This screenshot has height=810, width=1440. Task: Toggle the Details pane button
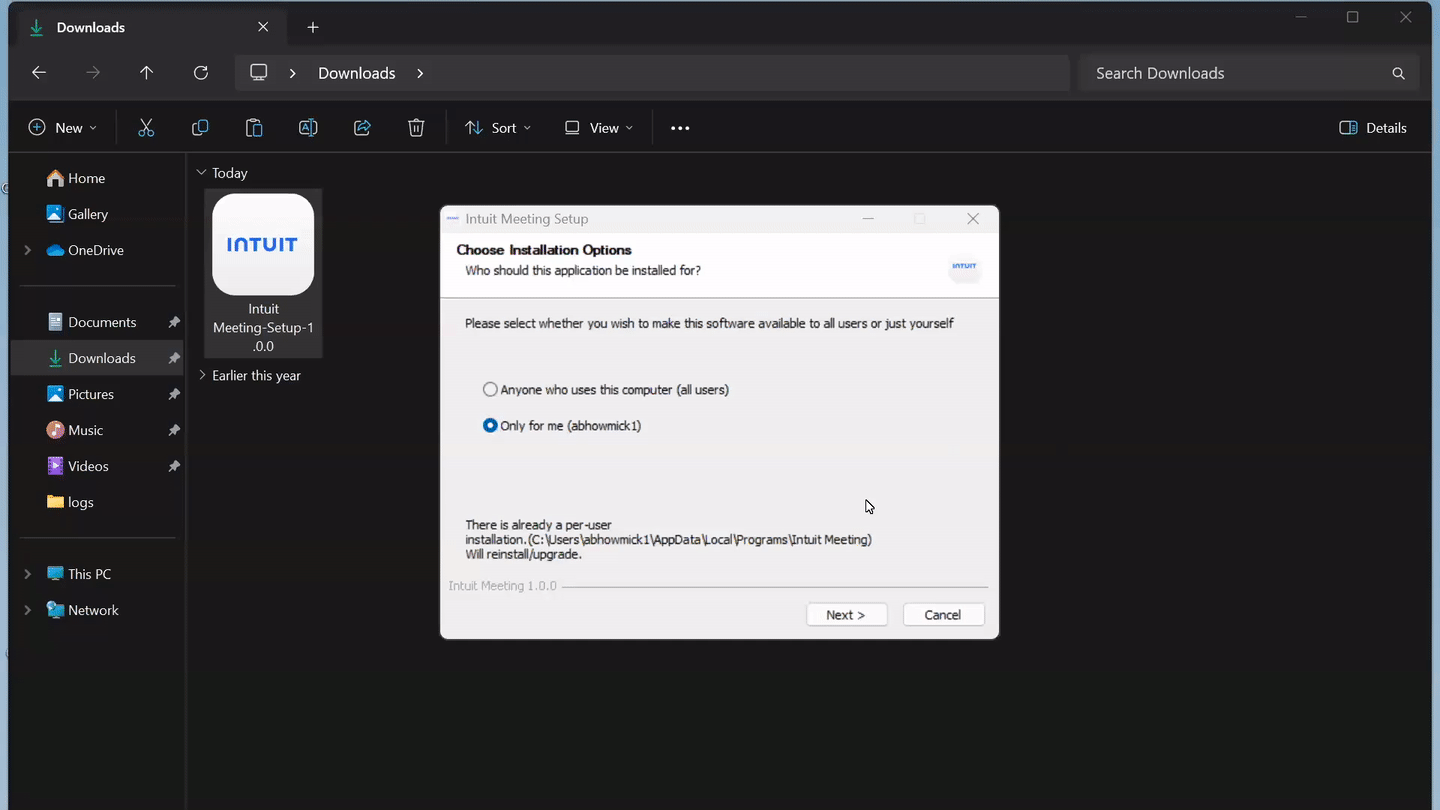(x=1373, y=128)
